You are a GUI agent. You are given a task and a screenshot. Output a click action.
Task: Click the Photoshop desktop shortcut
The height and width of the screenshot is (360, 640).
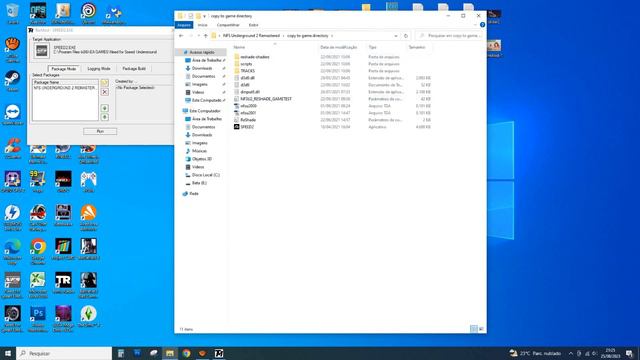tap(38, 319)
